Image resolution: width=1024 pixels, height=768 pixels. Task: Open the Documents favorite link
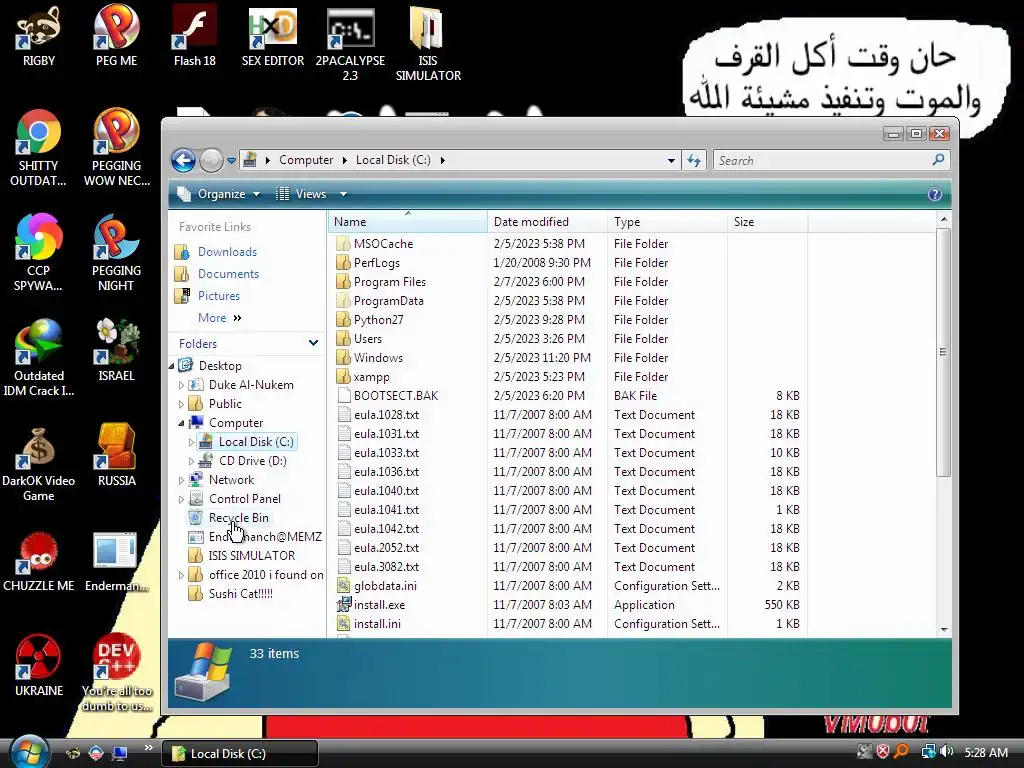[x=228, y=274]
